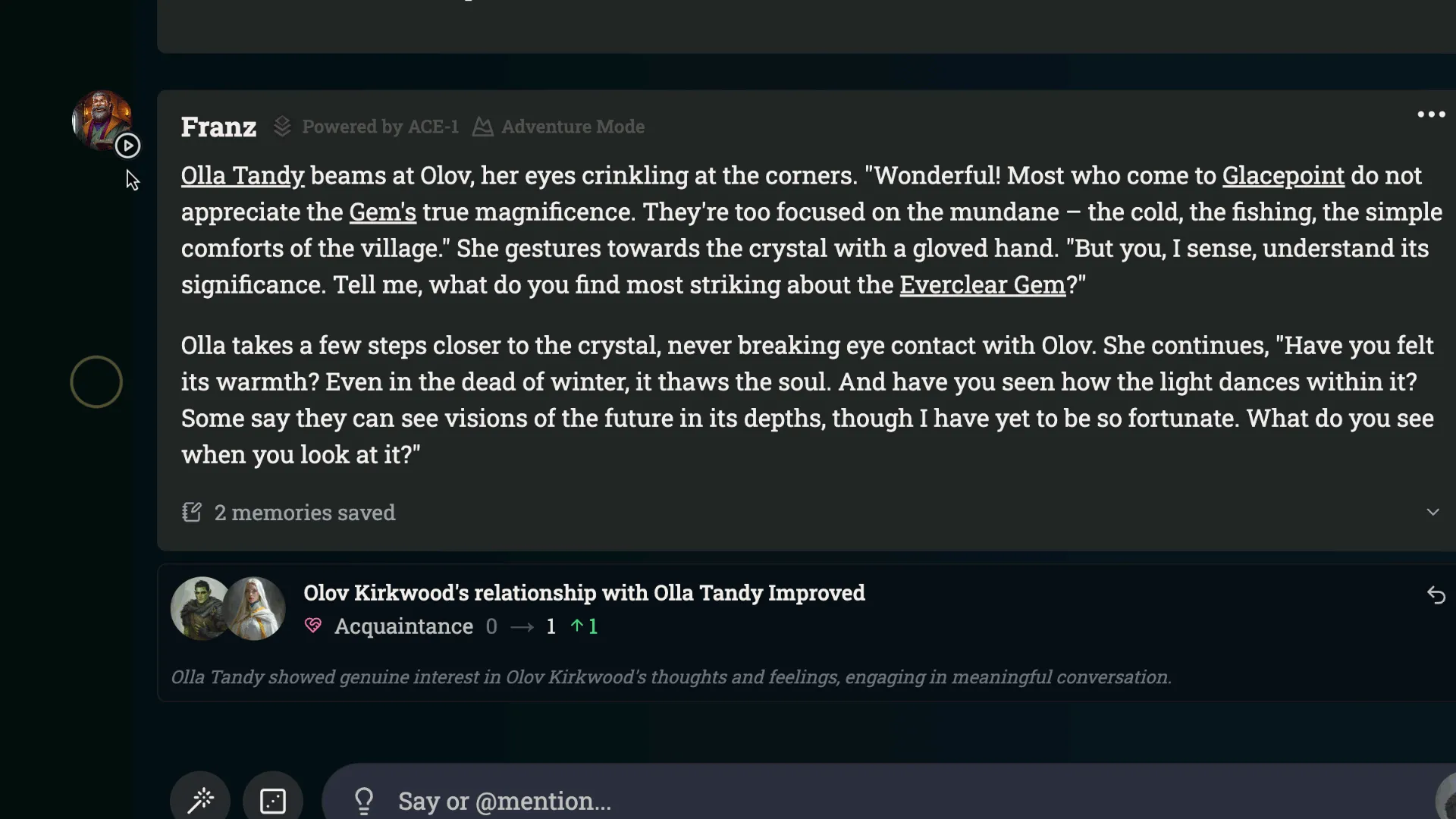The height and width of the screenshot is (819, 1456).
Task: Play Franz's message audio narration
Action: 127,146
